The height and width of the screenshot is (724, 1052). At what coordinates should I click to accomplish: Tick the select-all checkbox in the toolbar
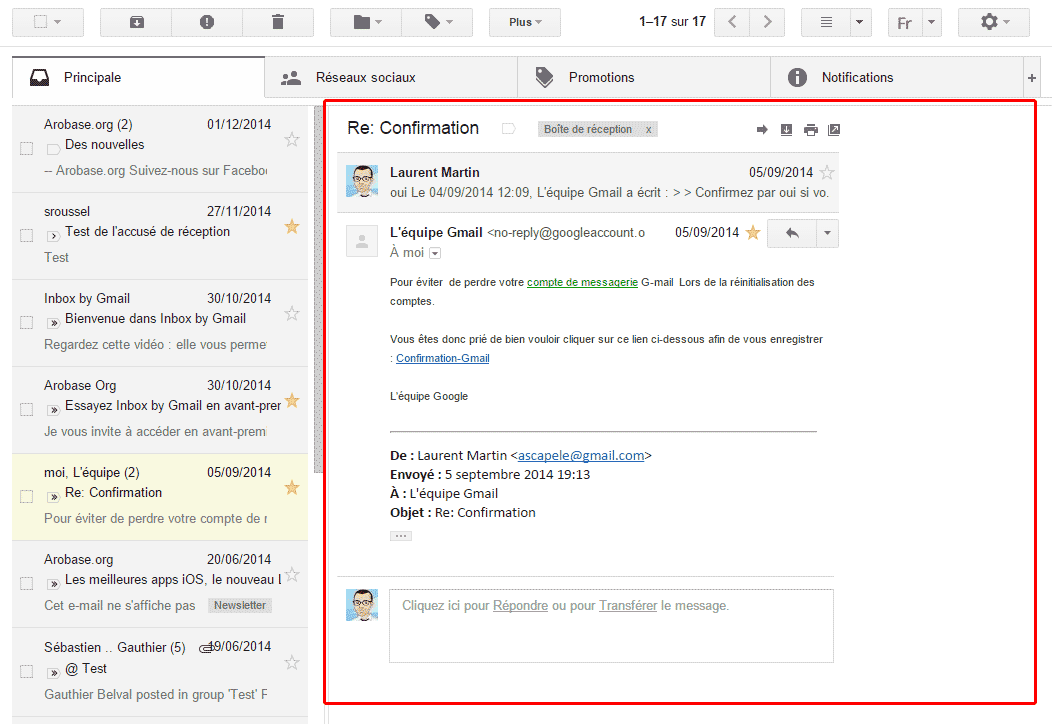(40, 21)
